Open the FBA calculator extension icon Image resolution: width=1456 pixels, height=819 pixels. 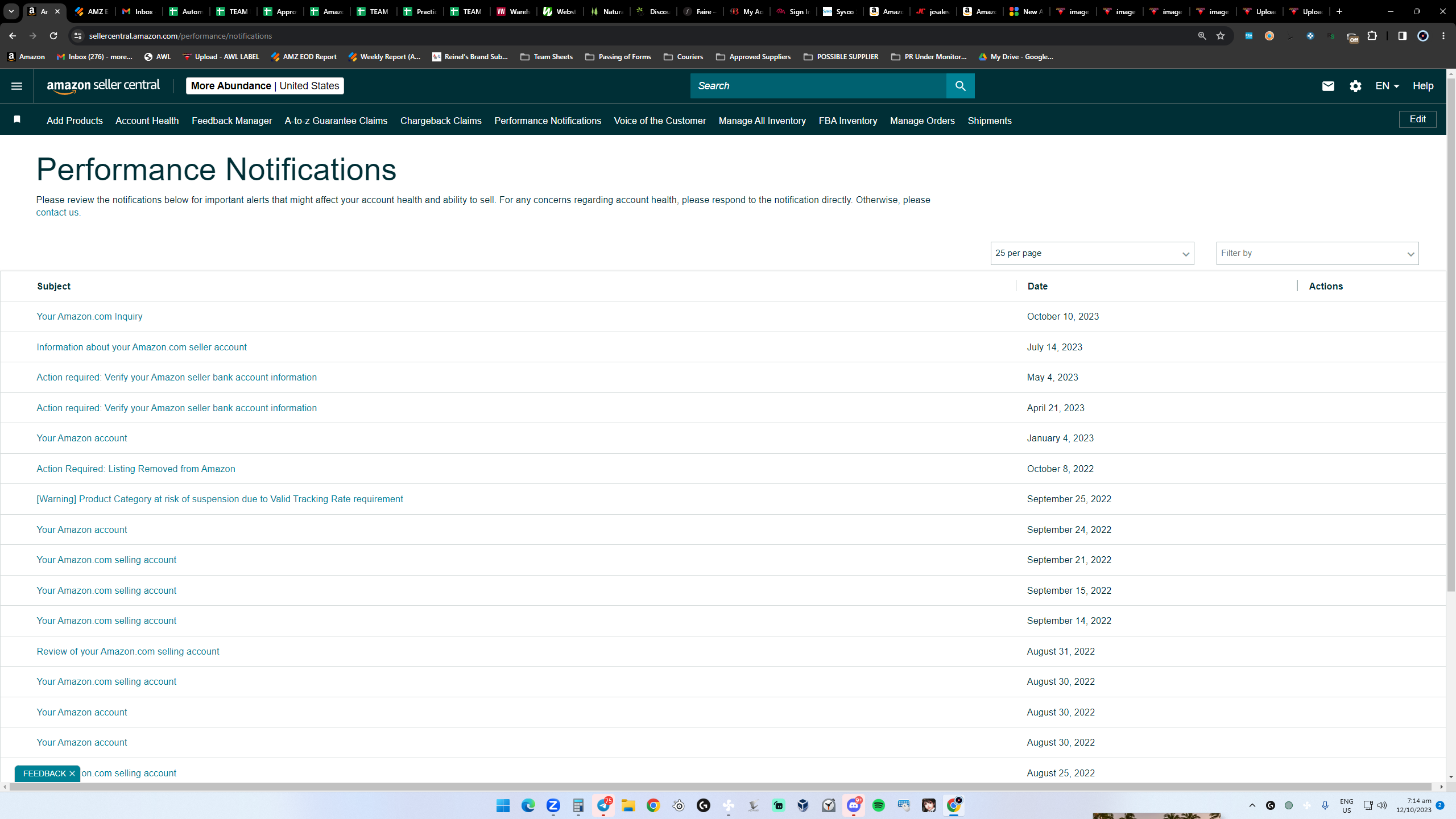pyautogui.click(x=1249, y=36)
